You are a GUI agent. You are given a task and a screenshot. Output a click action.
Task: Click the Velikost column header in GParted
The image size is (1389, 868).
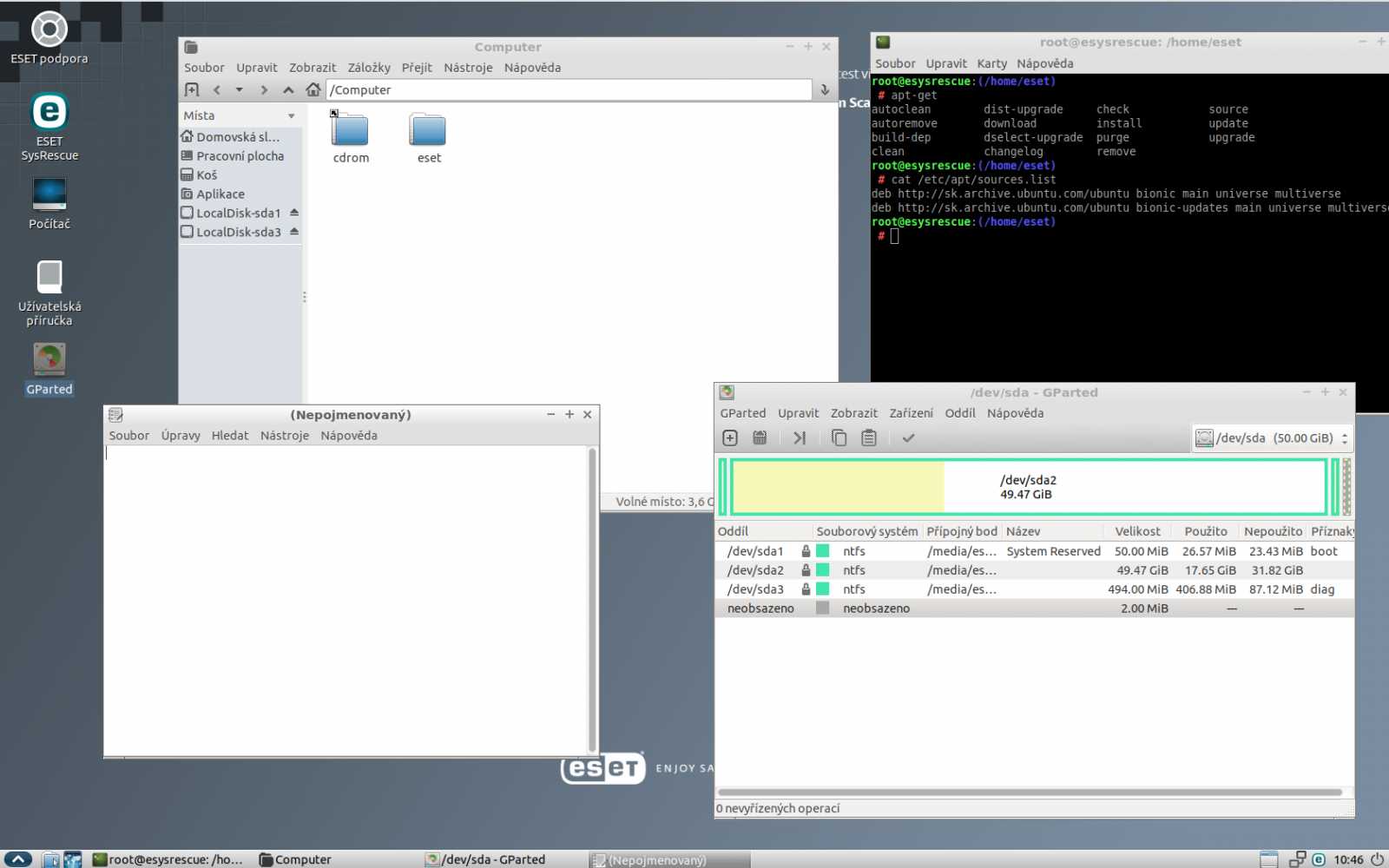tap(1137, 531)
